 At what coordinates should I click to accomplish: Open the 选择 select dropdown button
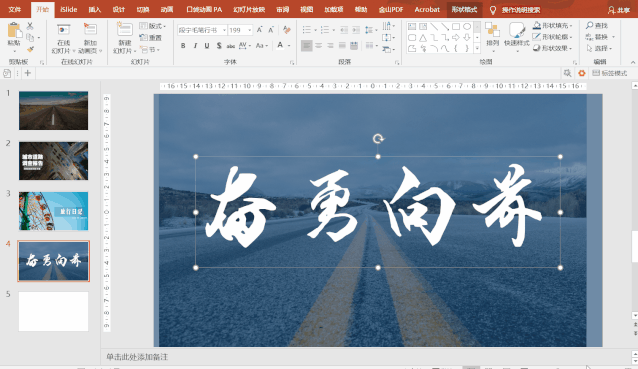(x=599, y=48)
